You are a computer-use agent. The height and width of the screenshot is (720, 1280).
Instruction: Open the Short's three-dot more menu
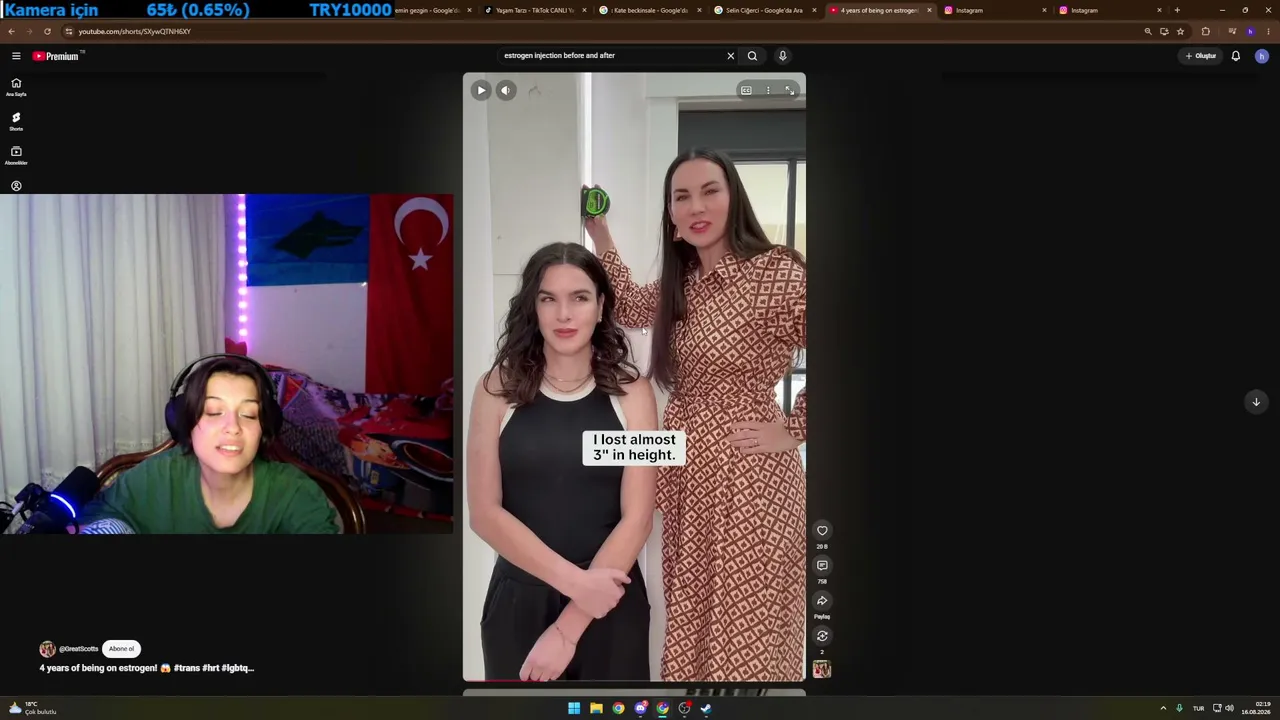click(768, 90)
